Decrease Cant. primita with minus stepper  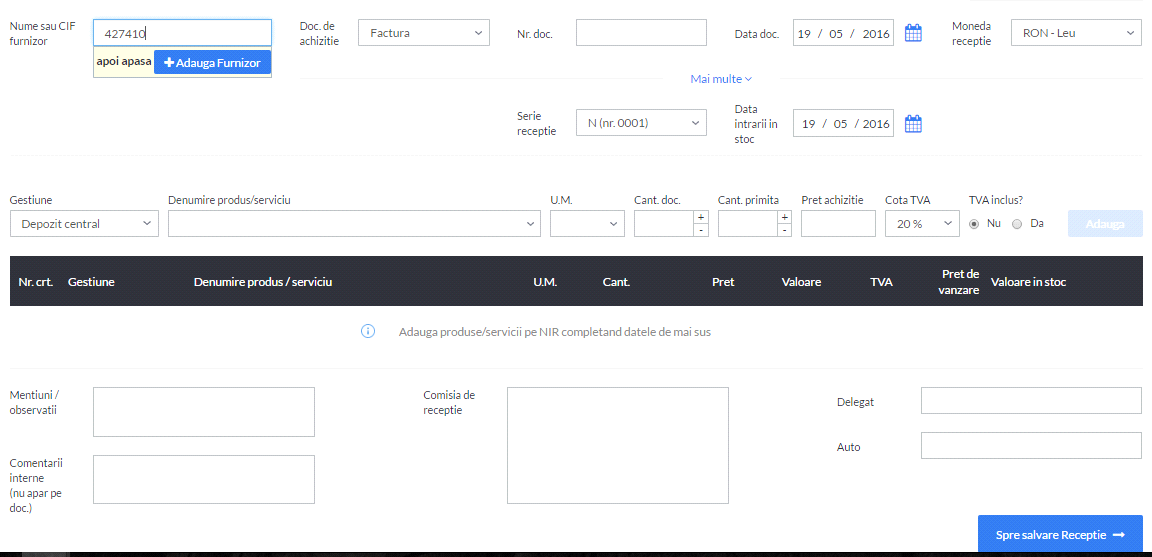(x=785, y=230)
